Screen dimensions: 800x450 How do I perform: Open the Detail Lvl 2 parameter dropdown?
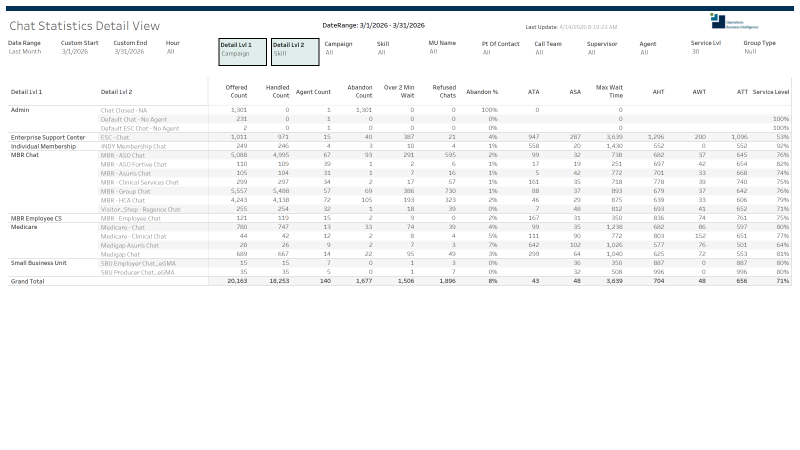pos(294,53)
